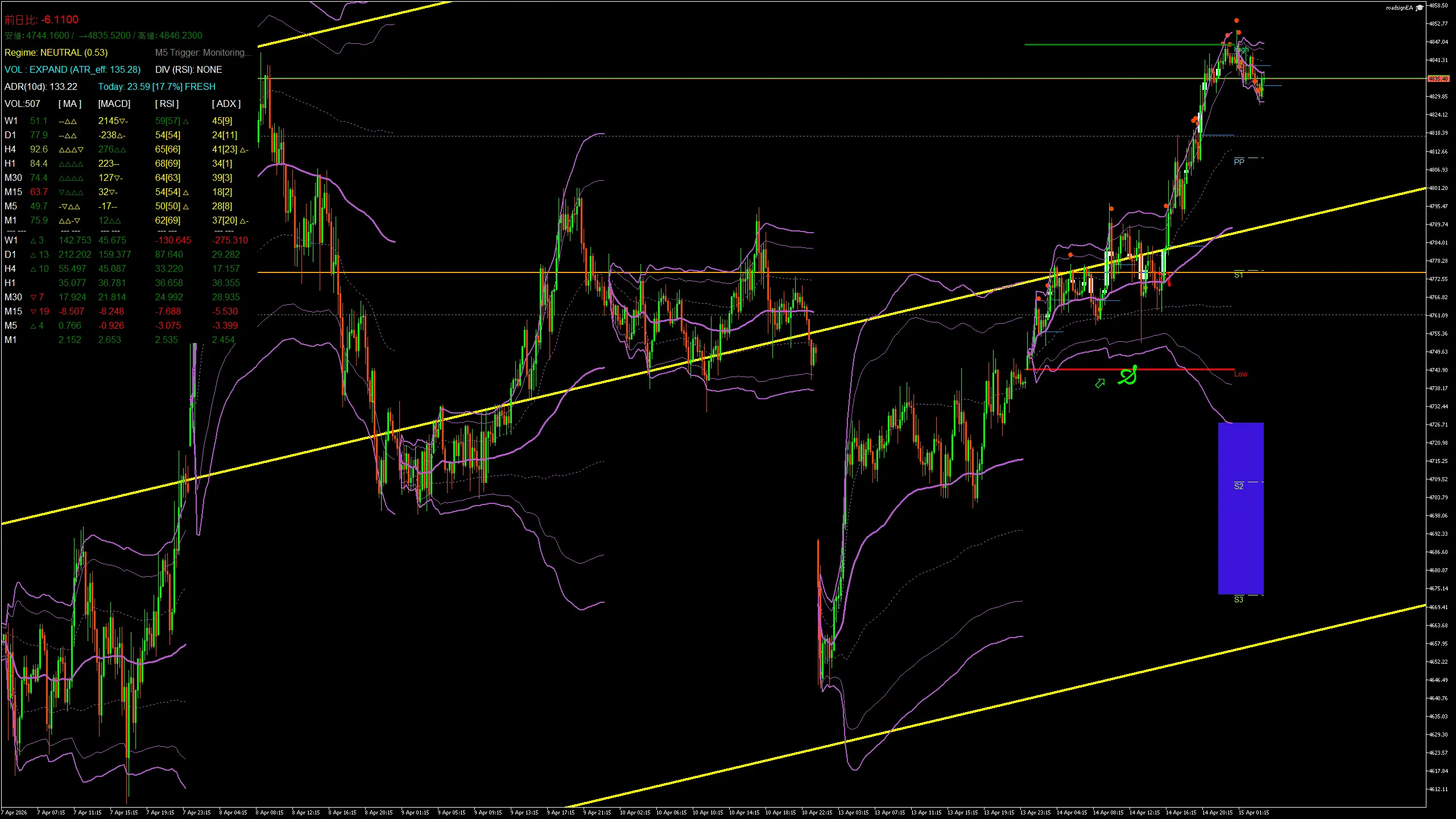Click the Regime: NEUTRAL (0.53) label
Viewport: 1456px width, 819px height.
click(x=56, y=52)
